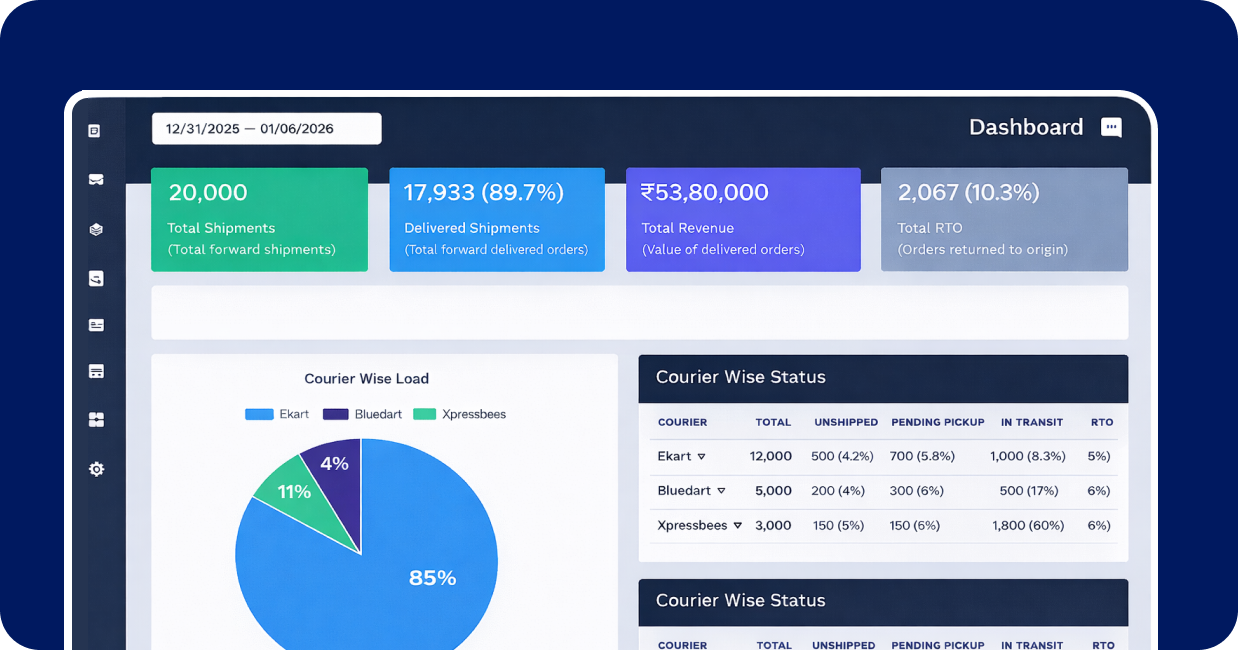Screen dimensions: 1238x650
Task: Click the ID card sidebar icon
Action: click(x=96, y=325)
